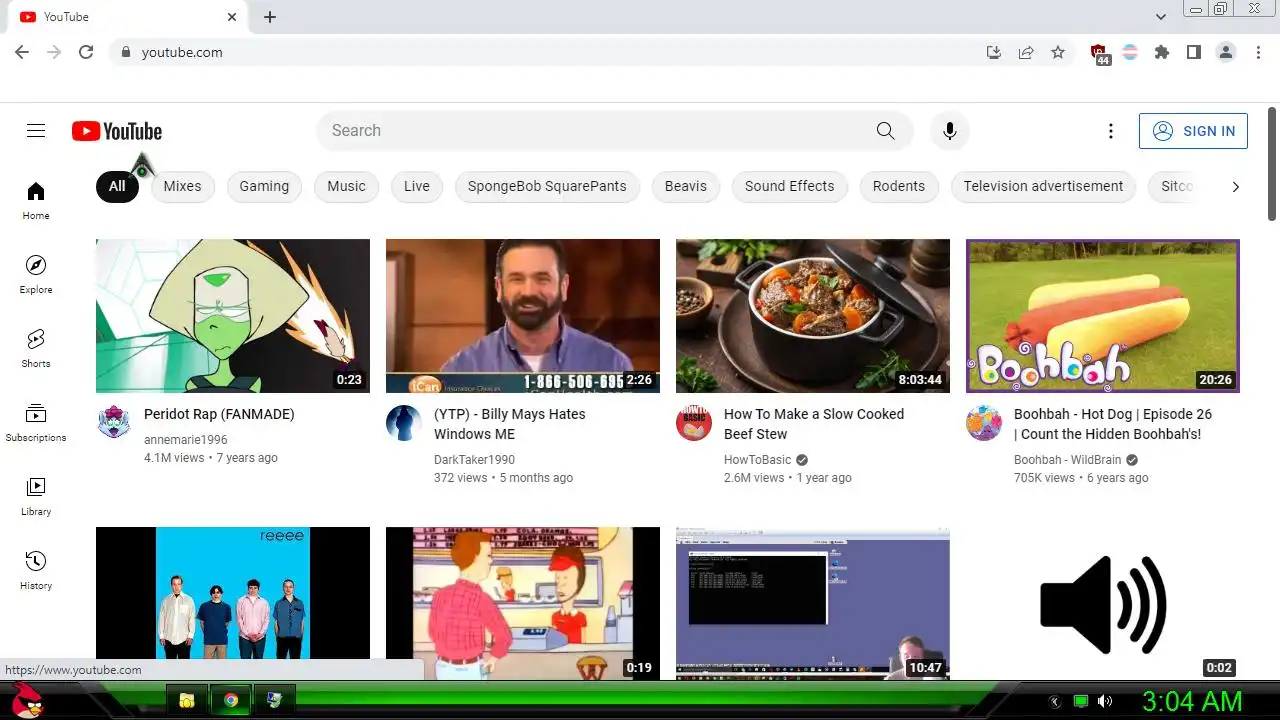Open the Chrome three-dot menu

(x=1258, y=52)
